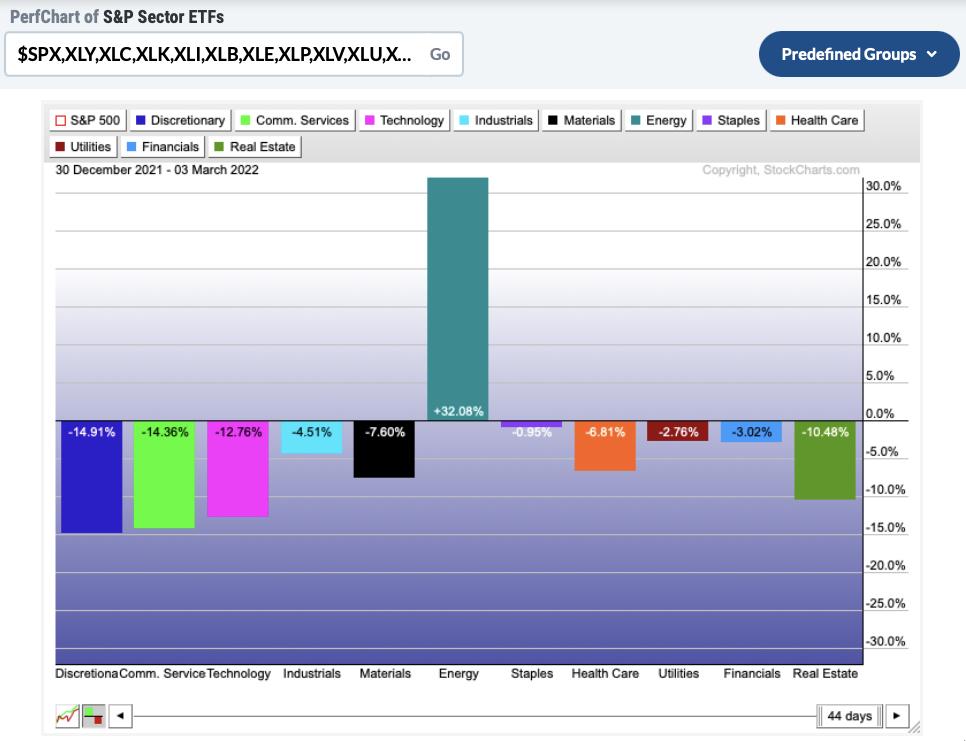This screenshot has width=966, height=741.
Task: Click the 44 days range label
Action: pyautogui.click(x=850, y=716)
